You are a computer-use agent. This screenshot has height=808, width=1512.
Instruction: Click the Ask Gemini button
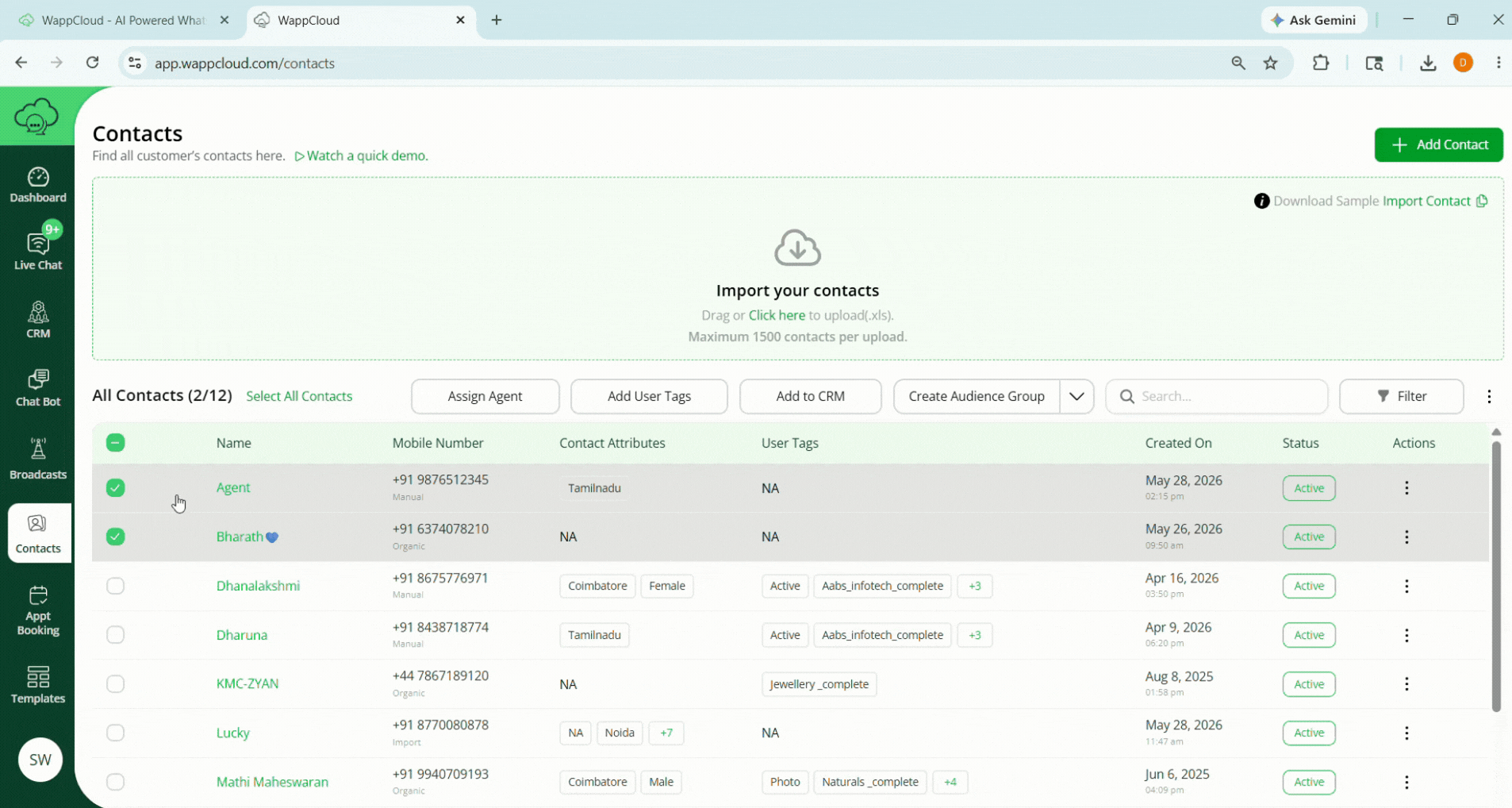[x=1314, y=20]
